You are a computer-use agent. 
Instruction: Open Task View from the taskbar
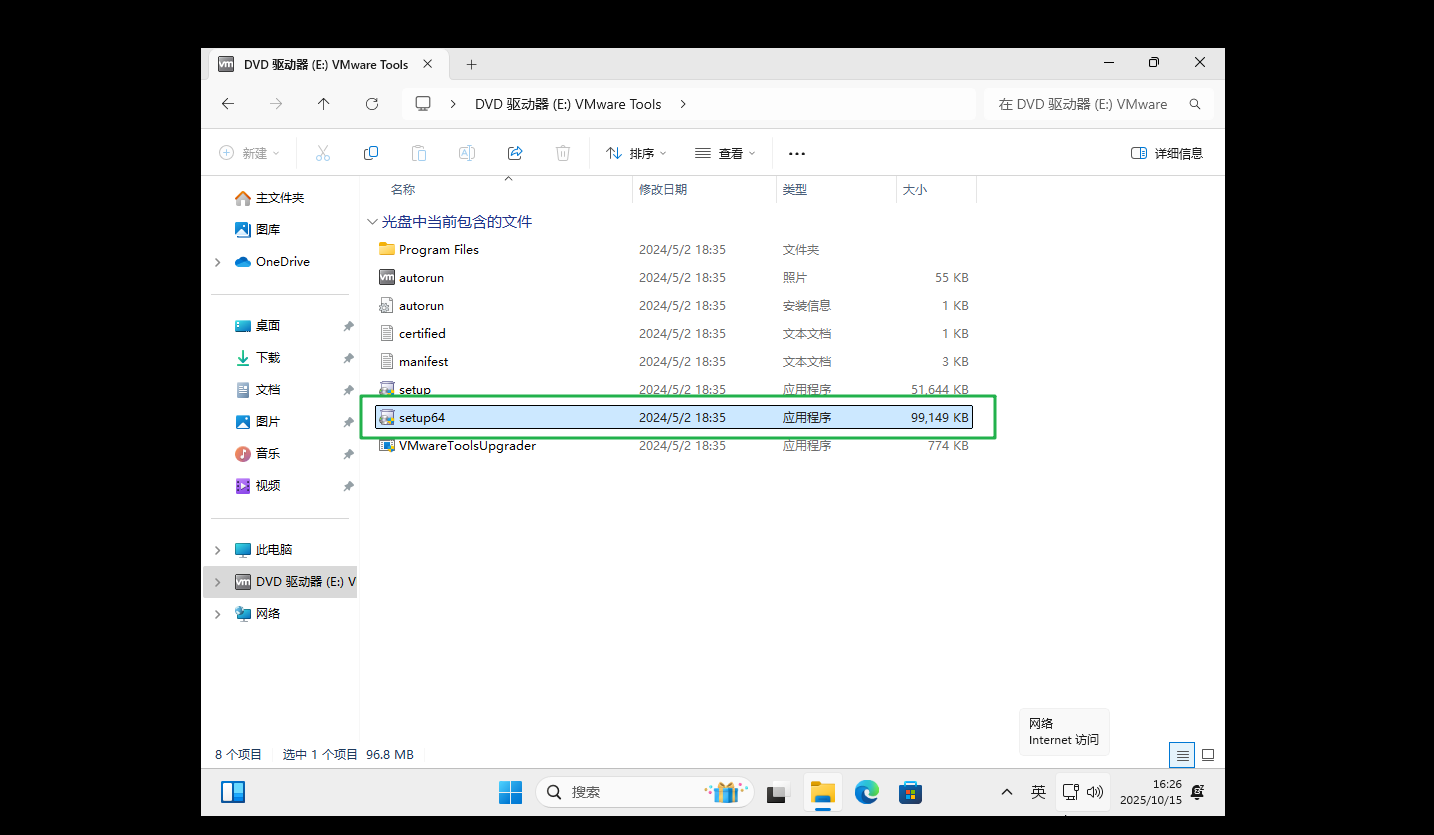pos(778,792)
